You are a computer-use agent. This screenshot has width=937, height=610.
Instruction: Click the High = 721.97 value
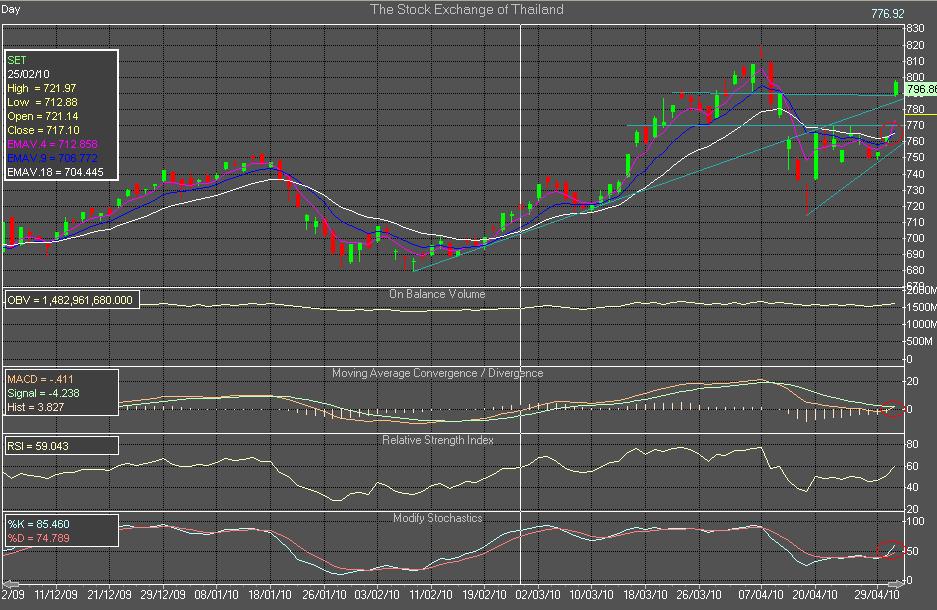click(x=42, y=88)
